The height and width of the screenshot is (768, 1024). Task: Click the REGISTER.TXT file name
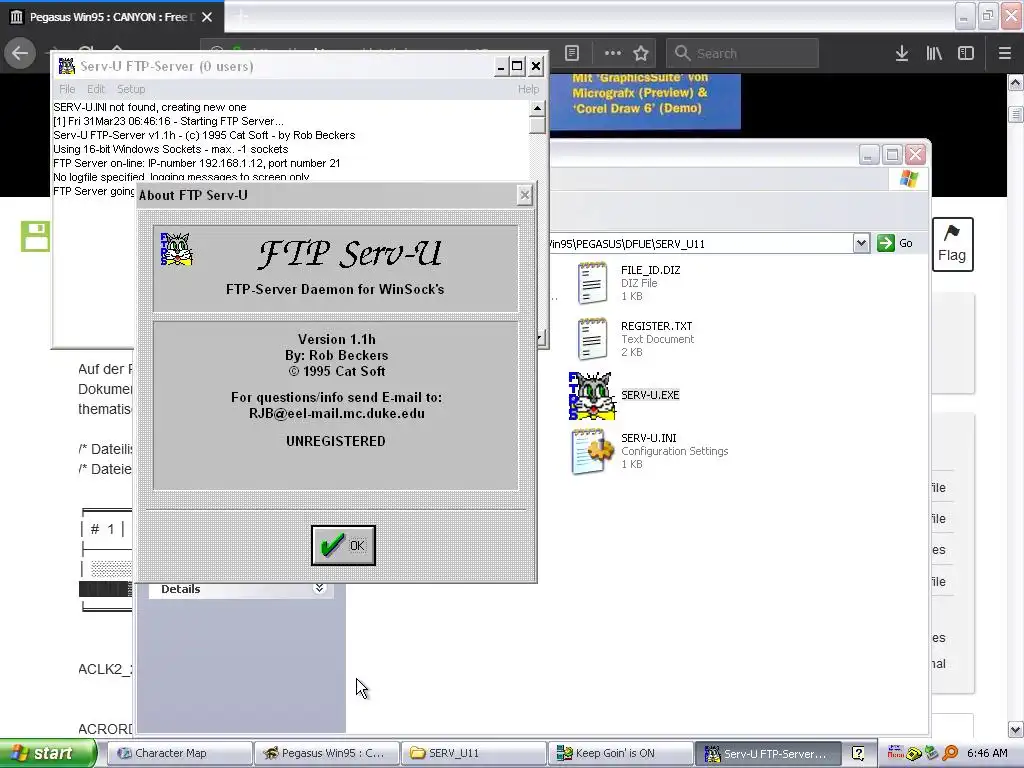(x=656, y=326)
